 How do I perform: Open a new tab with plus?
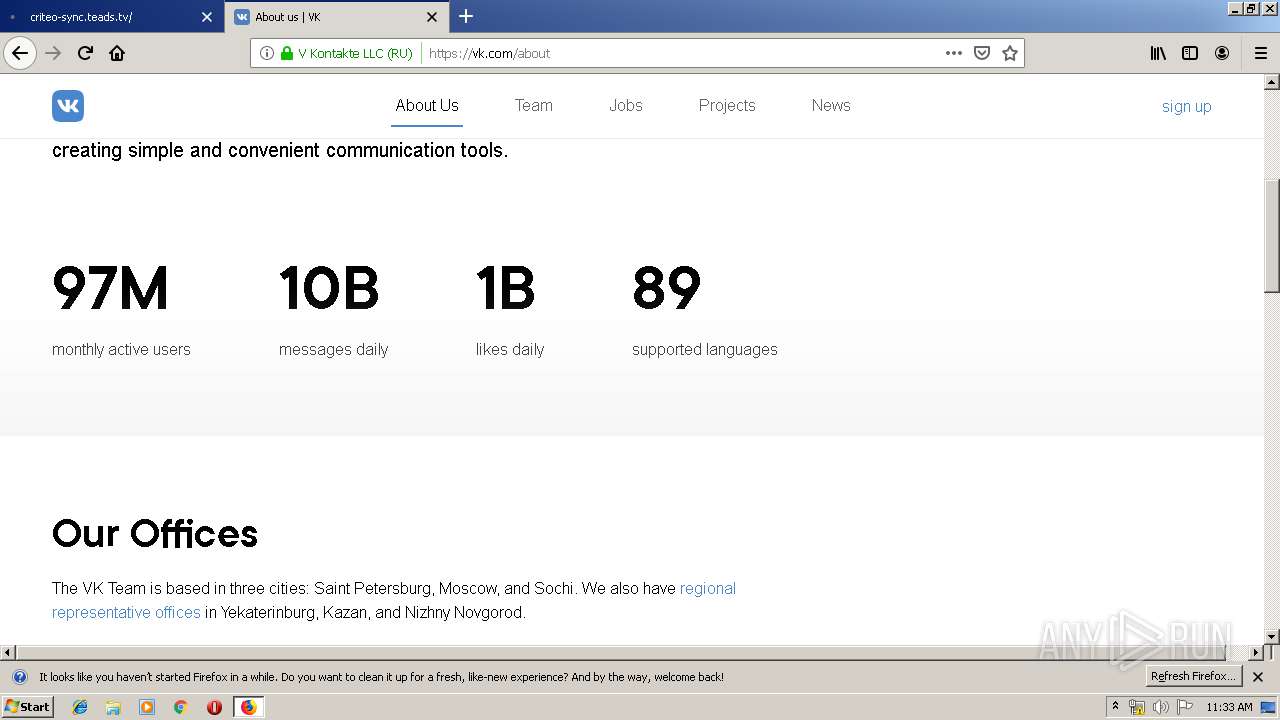[466, 16]
